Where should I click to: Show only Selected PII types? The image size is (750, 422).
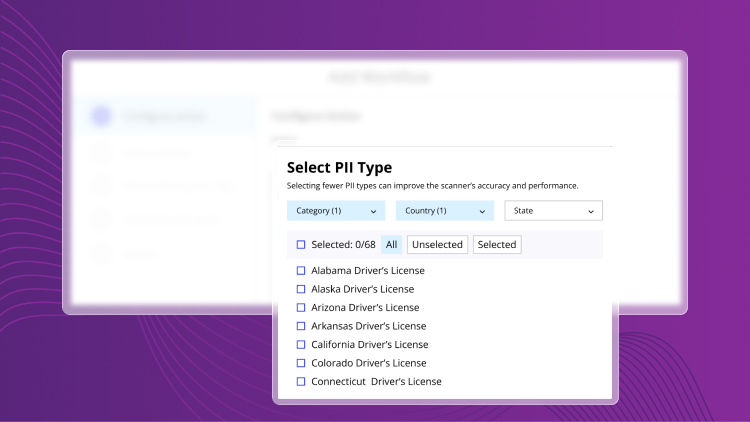point(497,245)
